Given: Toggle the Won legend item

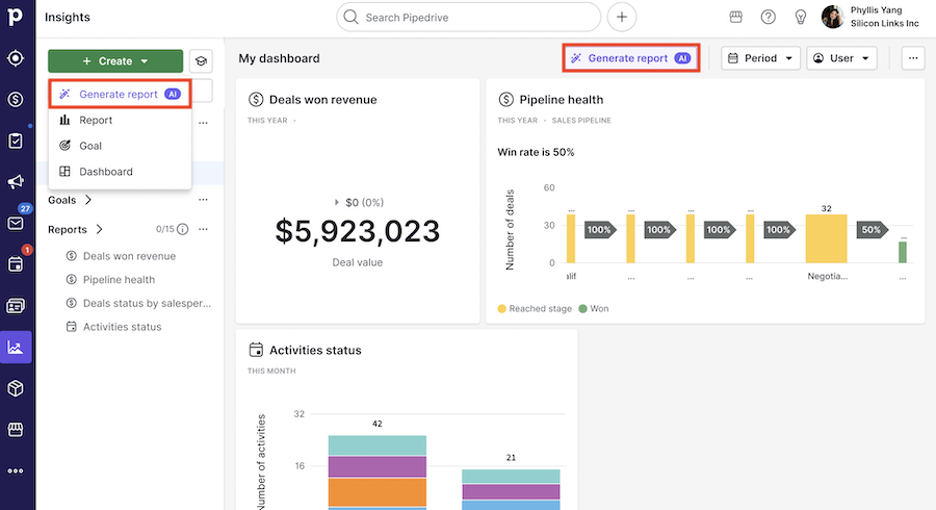Looking at the screenshot, I should click(599, 309).
